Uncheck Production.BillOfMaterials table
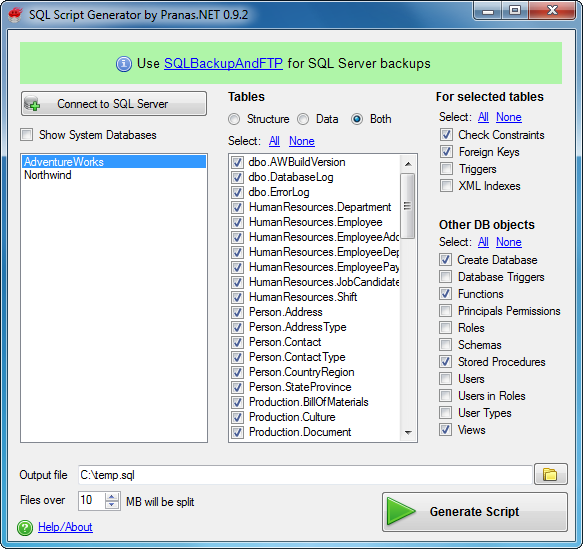The image size is (583, 549). pyautogui.click(x=237, y=402)
